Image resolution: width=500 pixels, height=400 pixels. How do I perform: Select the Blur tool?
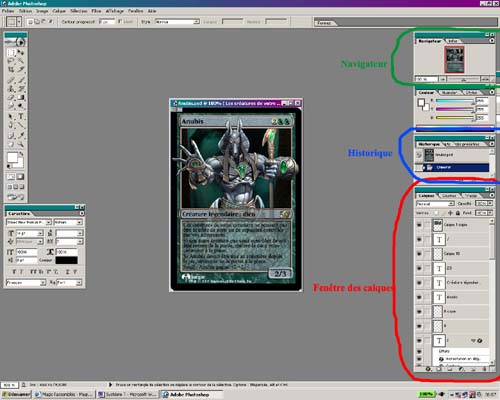[11, 106]
